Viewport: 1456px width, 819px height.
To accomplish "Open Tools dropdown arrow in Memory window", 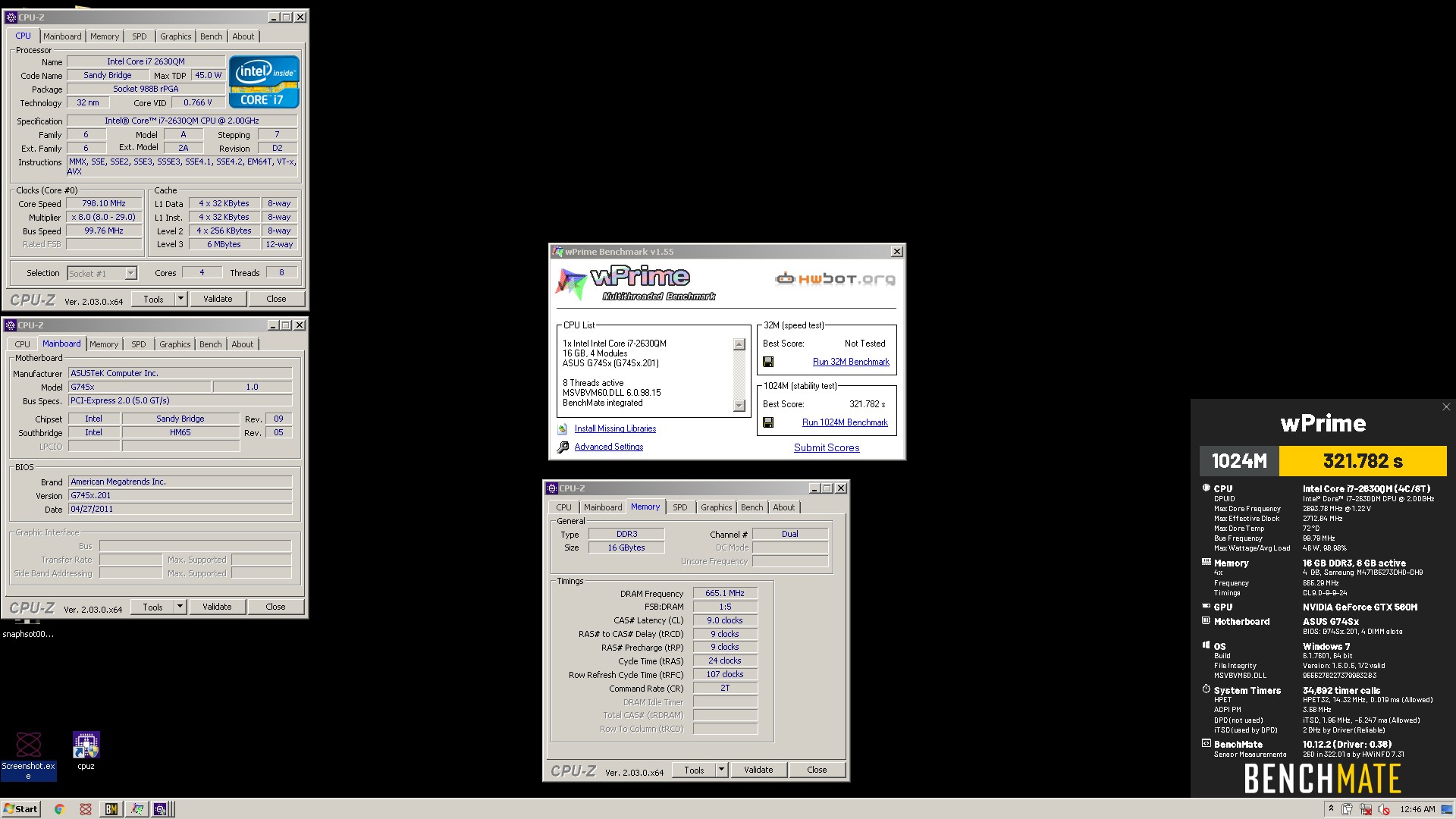I will coord(722,770).
